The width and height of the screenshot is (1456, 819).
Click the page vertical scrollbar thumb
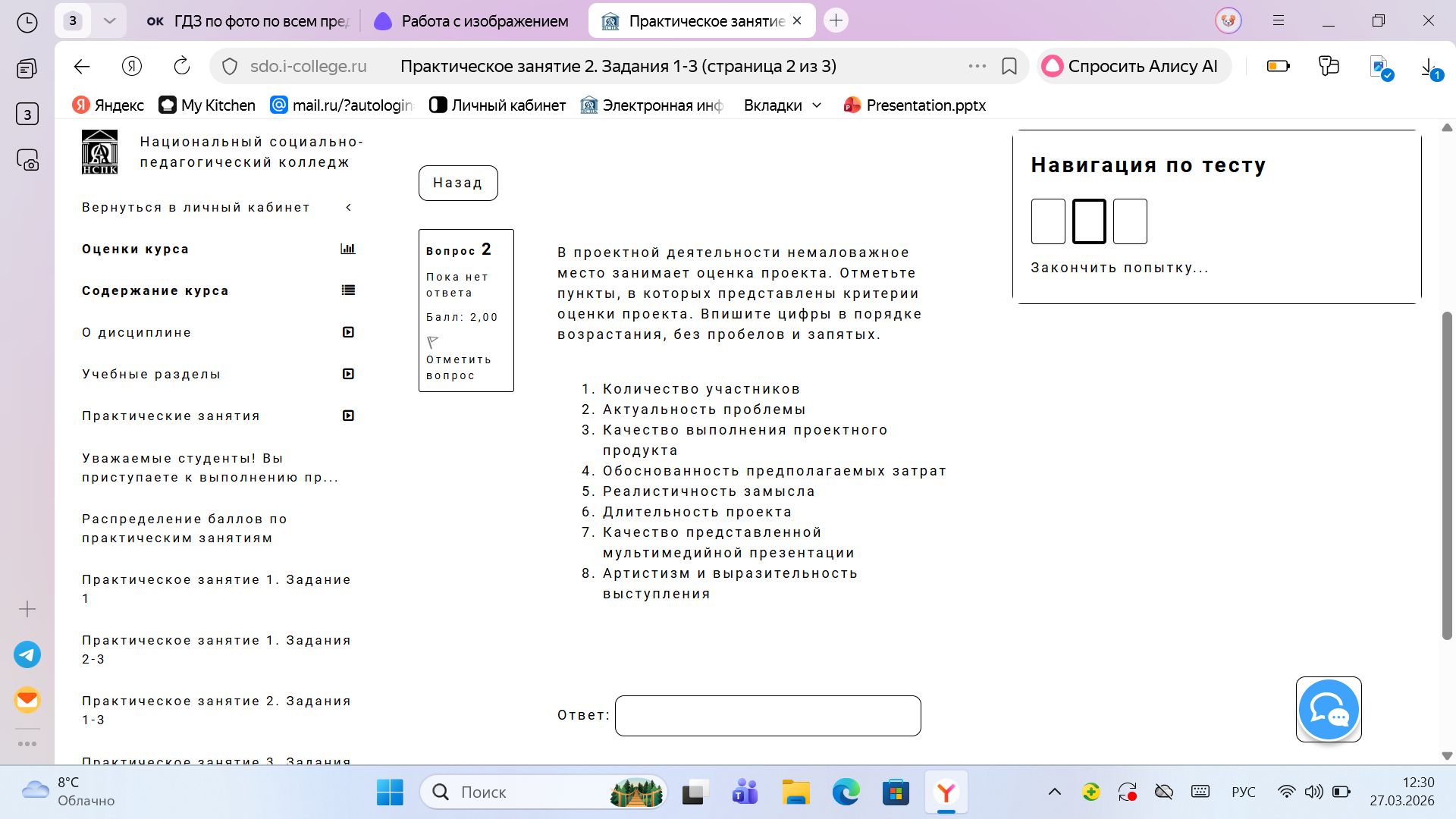[1447, 475]
